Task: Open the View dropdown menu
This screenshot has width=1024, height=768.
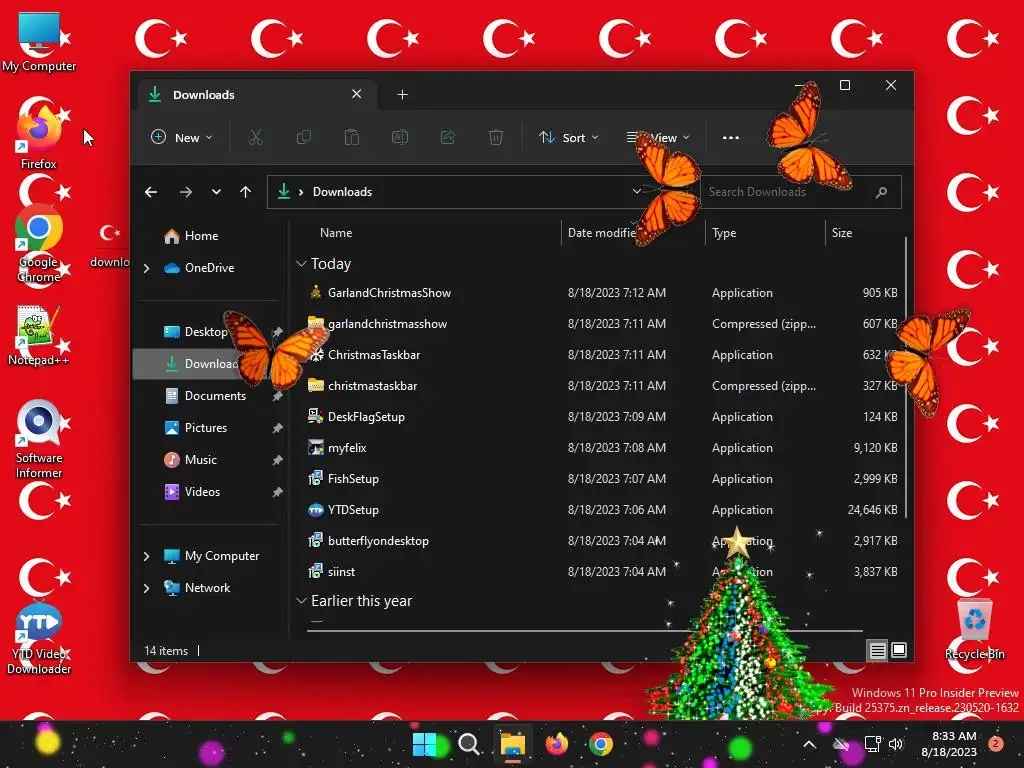Action: 658,138
